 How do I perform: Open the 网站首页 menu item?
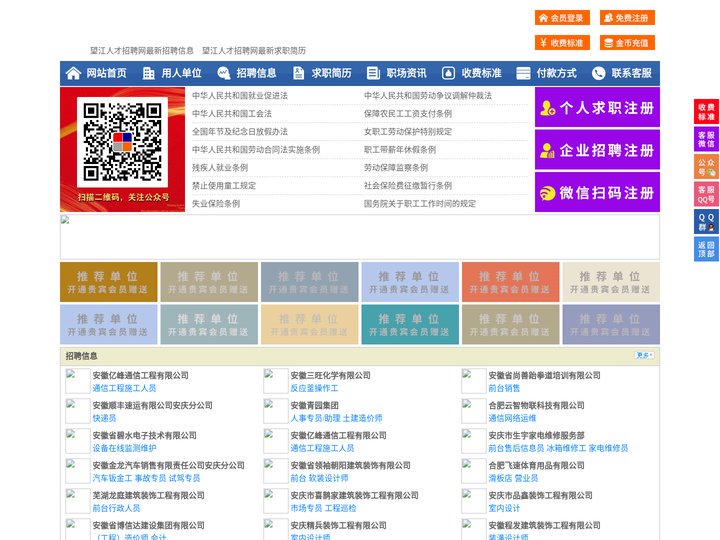pos(107,73)
